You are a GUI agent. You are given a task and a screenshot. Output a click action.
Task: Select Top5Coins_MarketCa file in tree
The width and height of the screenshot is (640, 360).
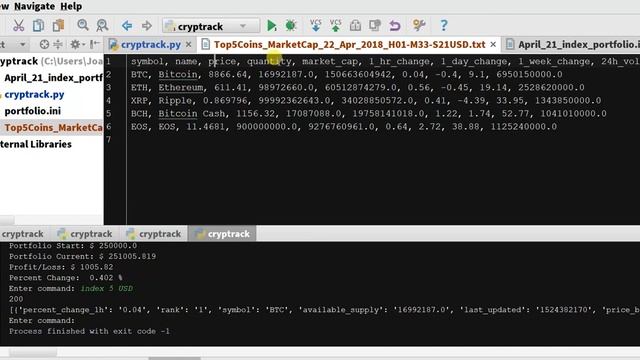pyautogui.click(x=53, y=128)
